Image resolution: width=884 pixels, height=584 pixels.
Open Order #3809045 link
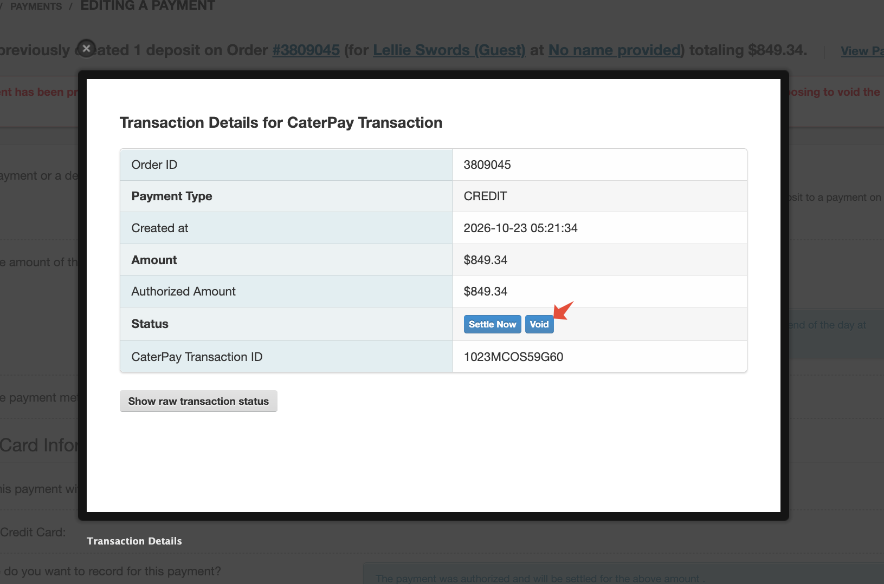pos(306,50)
